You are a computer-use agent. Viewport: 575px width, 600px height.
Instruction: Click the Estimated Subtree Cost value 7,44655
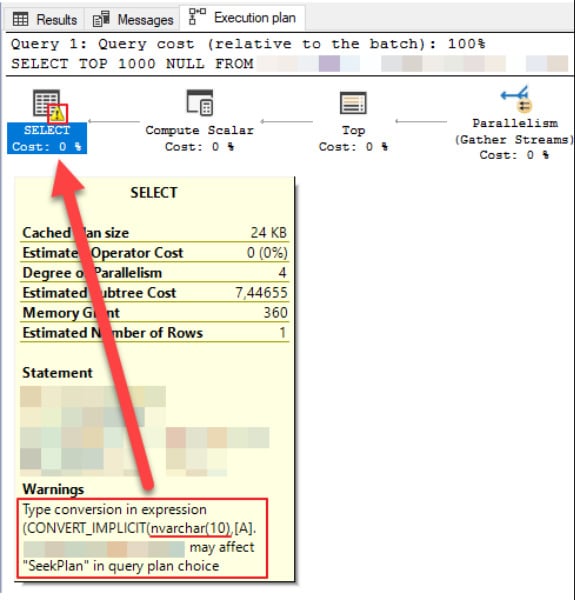(261, 293)
